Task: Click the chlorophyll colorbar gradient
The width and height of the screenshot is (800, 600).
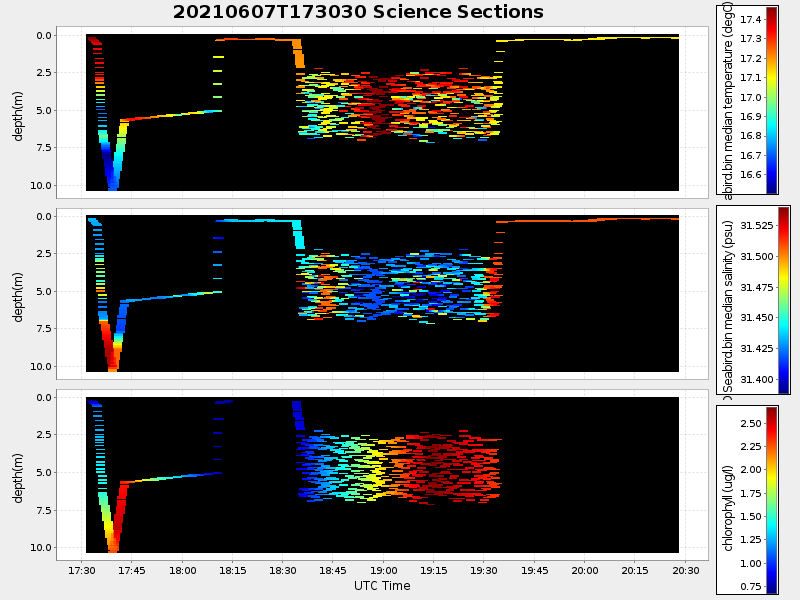Action: point(772,501)
